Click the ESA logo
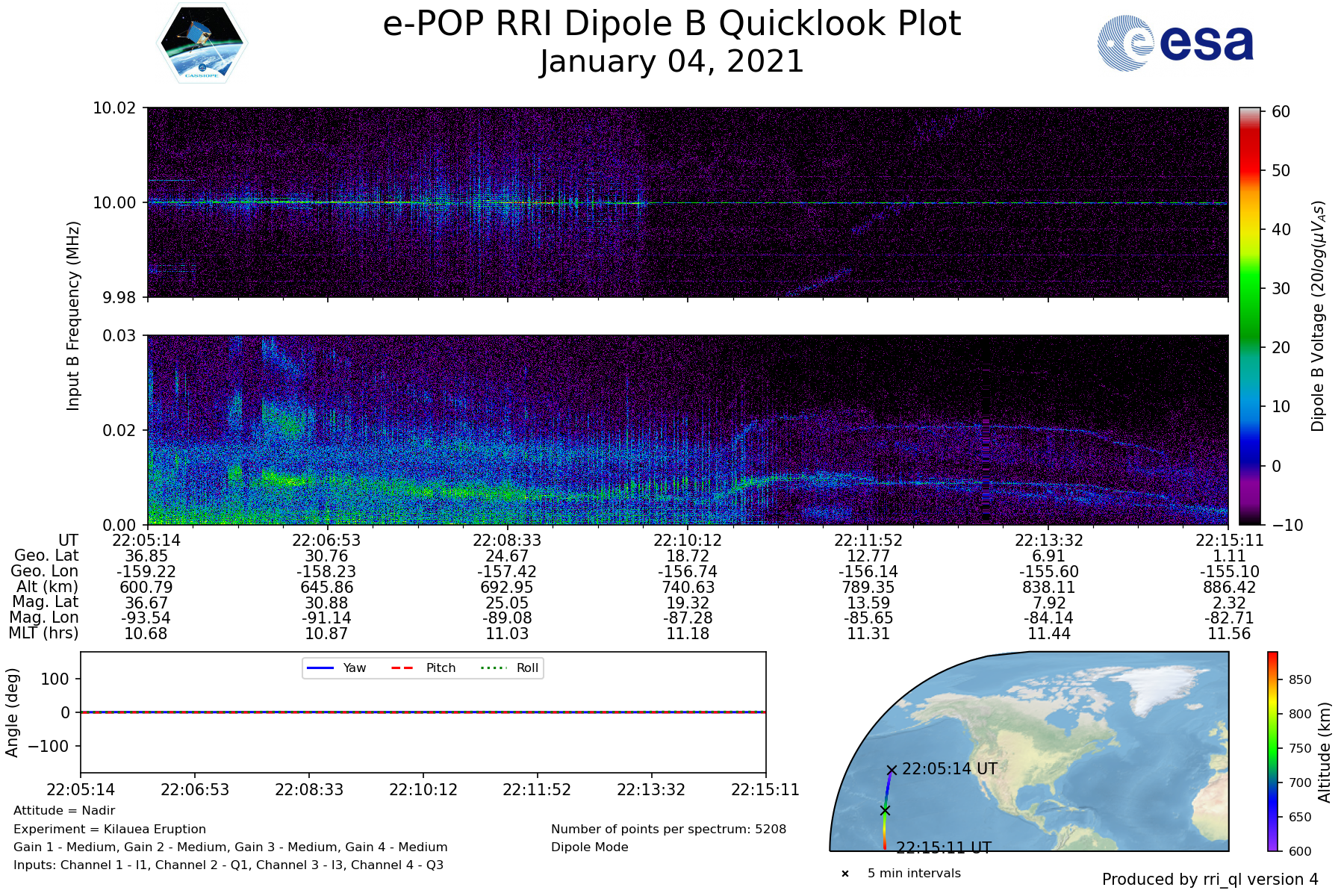This screenshot has height=896, width=1344. point(1175,44)
